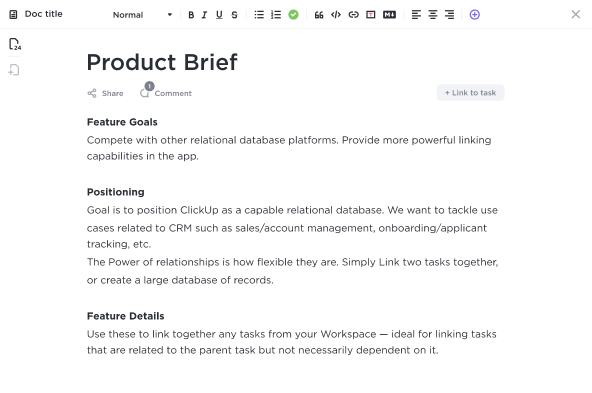592x393 pixels.
Task: Click the paragraph starting 'Use these to link together'
Action: 291,342
